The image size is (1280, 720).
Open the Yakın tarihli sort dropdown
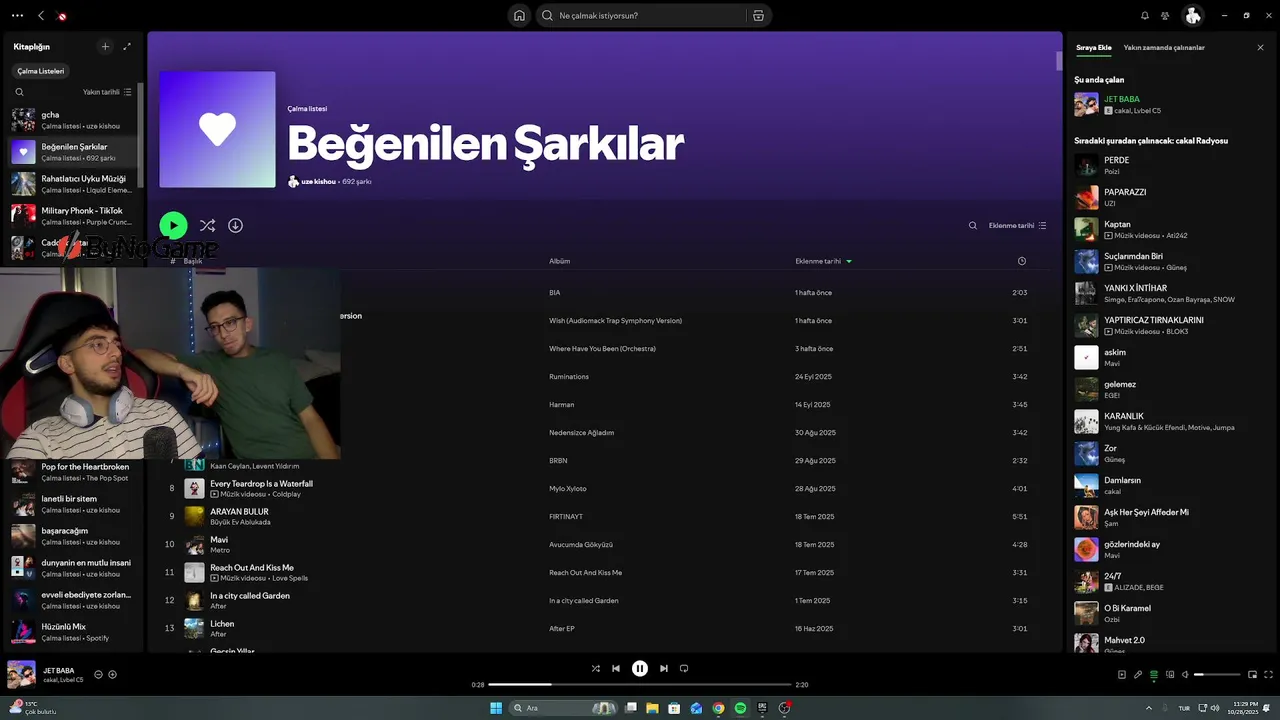pyautogui.click(x=107, y=92)
